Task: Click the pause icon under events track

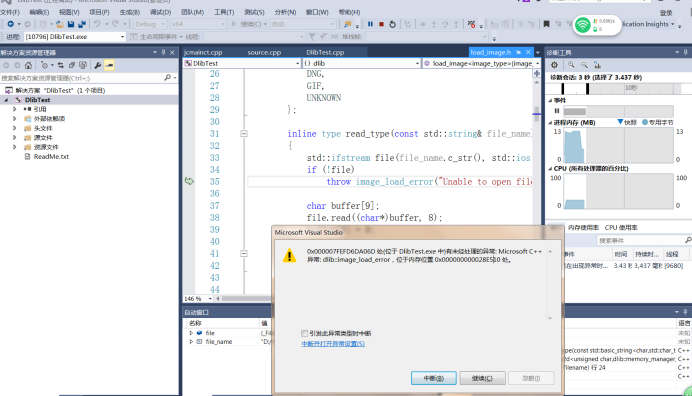Action: tap(557, 111)
